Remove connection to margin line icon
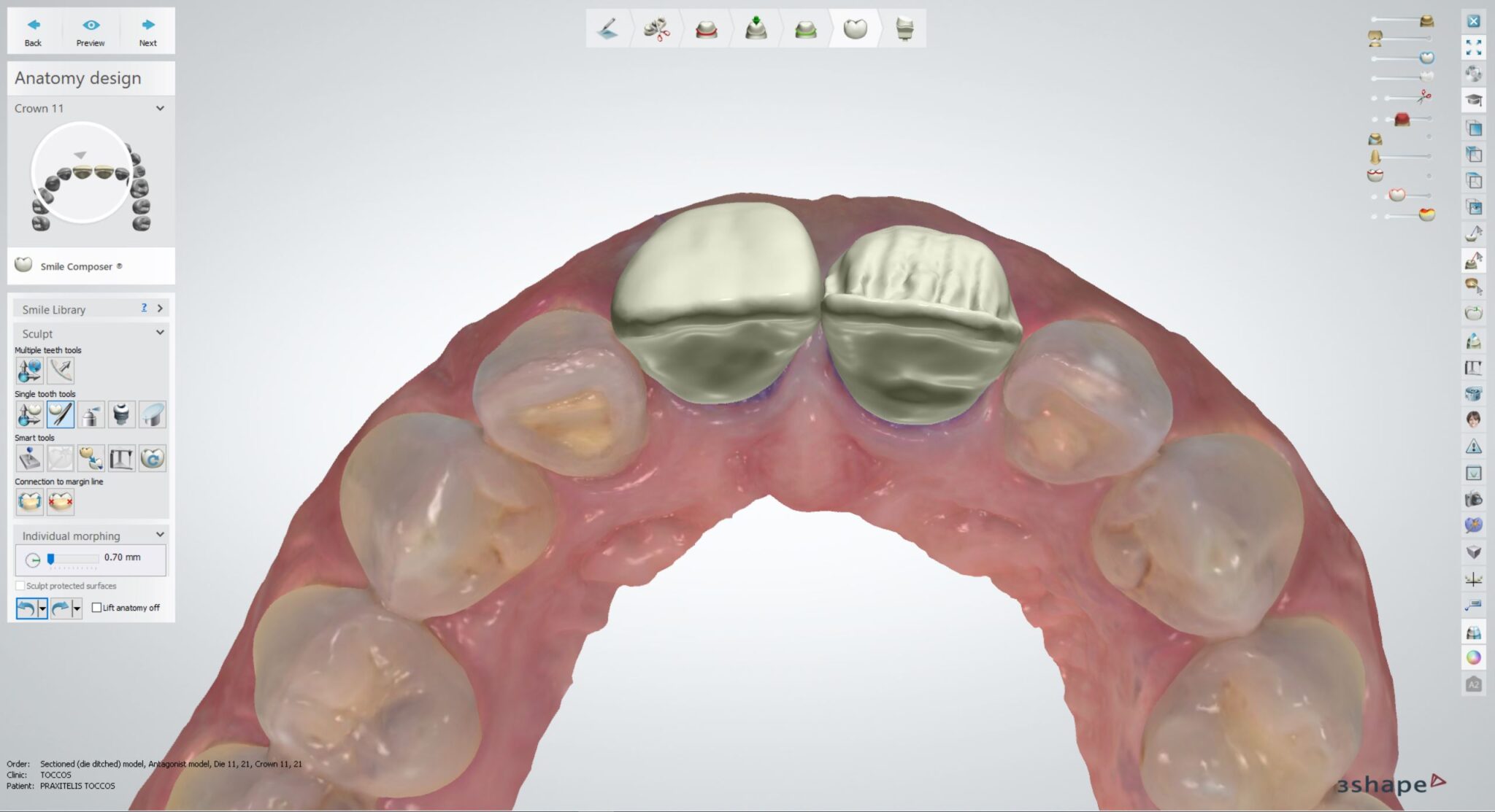 coord(61,502)
